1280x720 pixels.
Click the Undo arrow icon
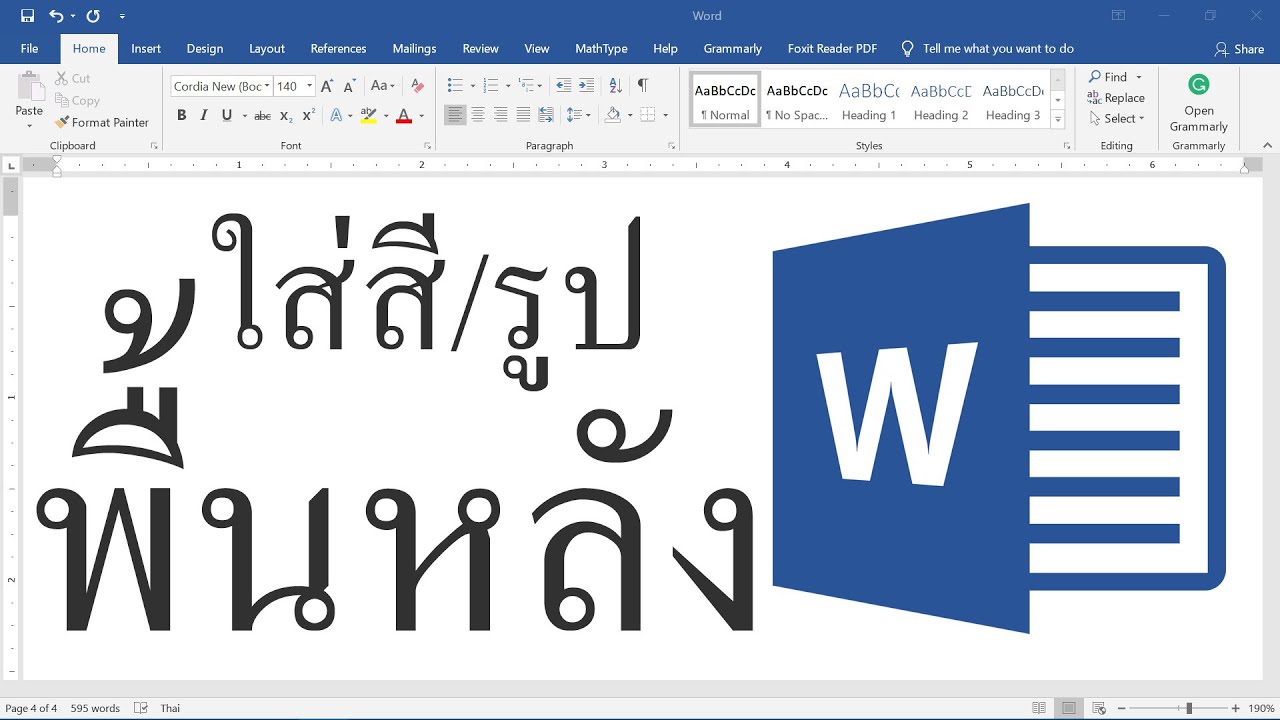[x=56, y=16]
